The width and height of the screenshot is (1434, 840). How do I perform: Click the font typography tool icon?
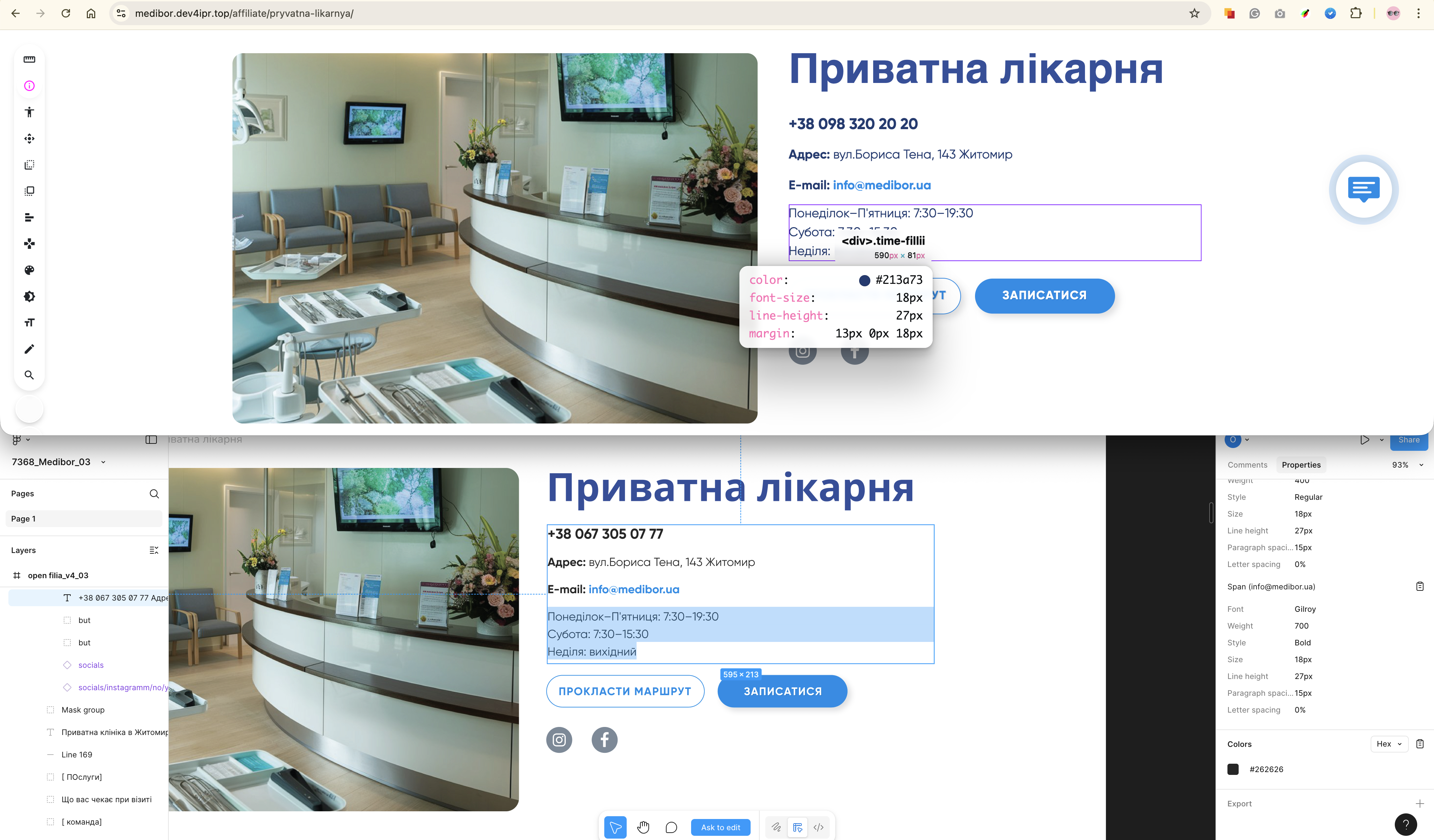pyautogui.click(x=29, y=322)
